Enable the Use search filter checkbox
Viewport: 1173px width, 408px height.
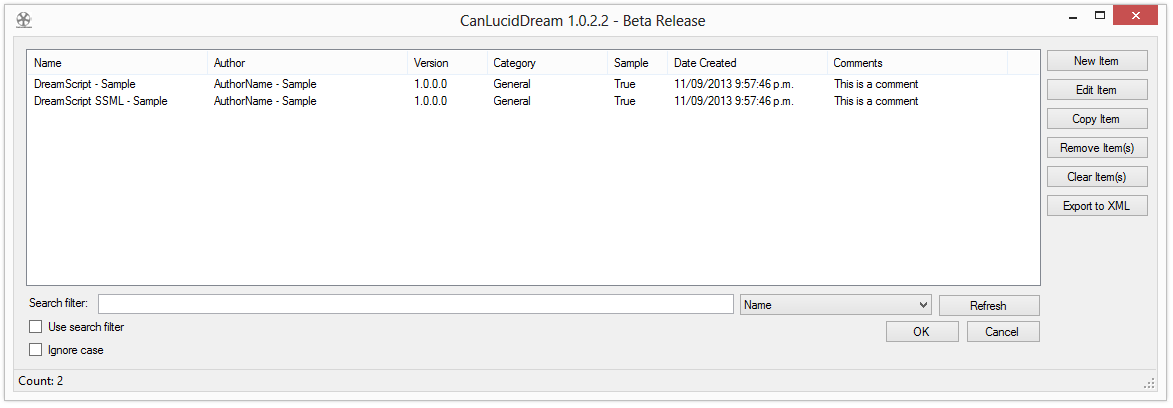pyautogui.click(x=36, y=327)
